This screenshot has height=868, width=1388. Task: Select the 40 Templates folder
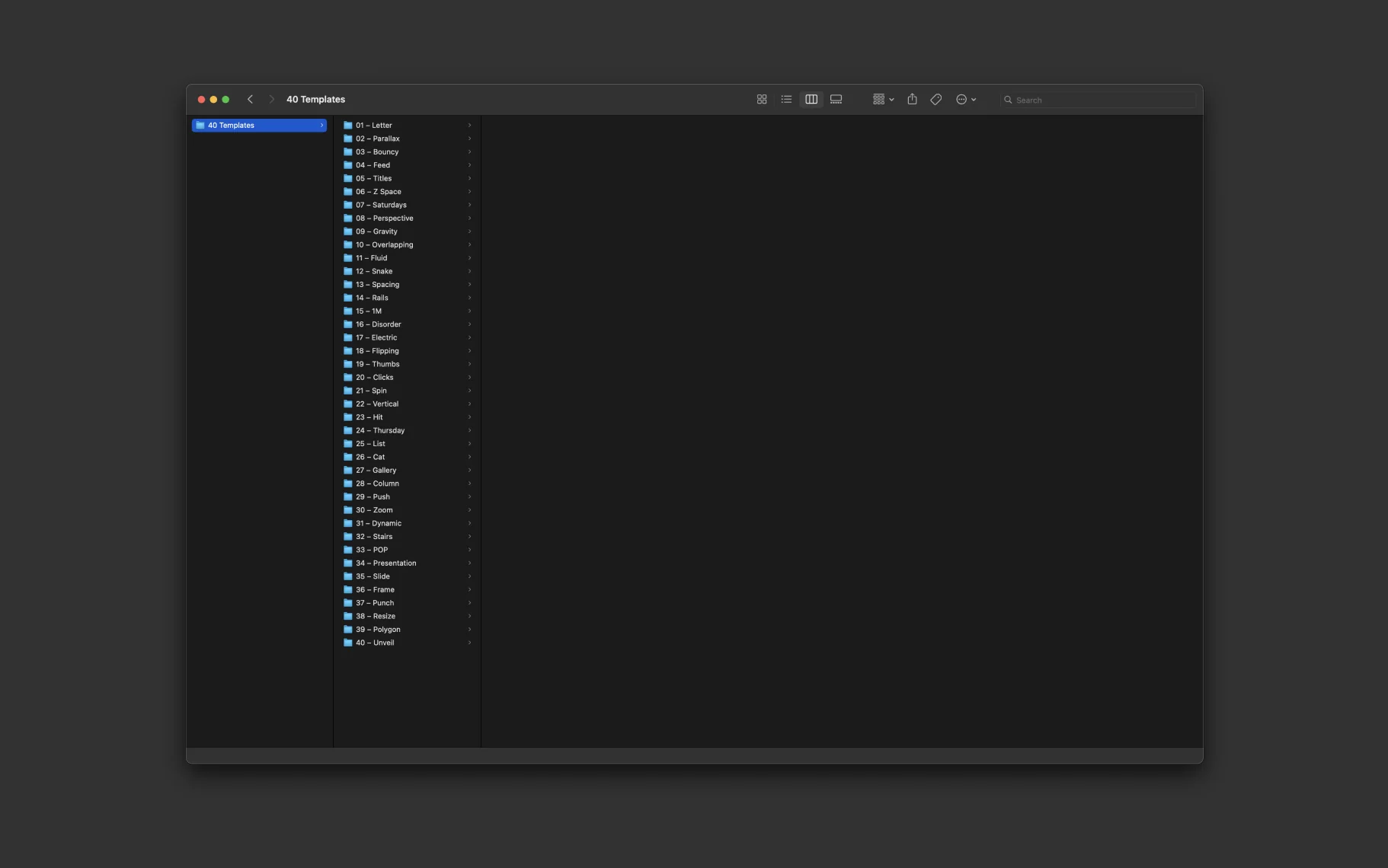click(259, 126)
